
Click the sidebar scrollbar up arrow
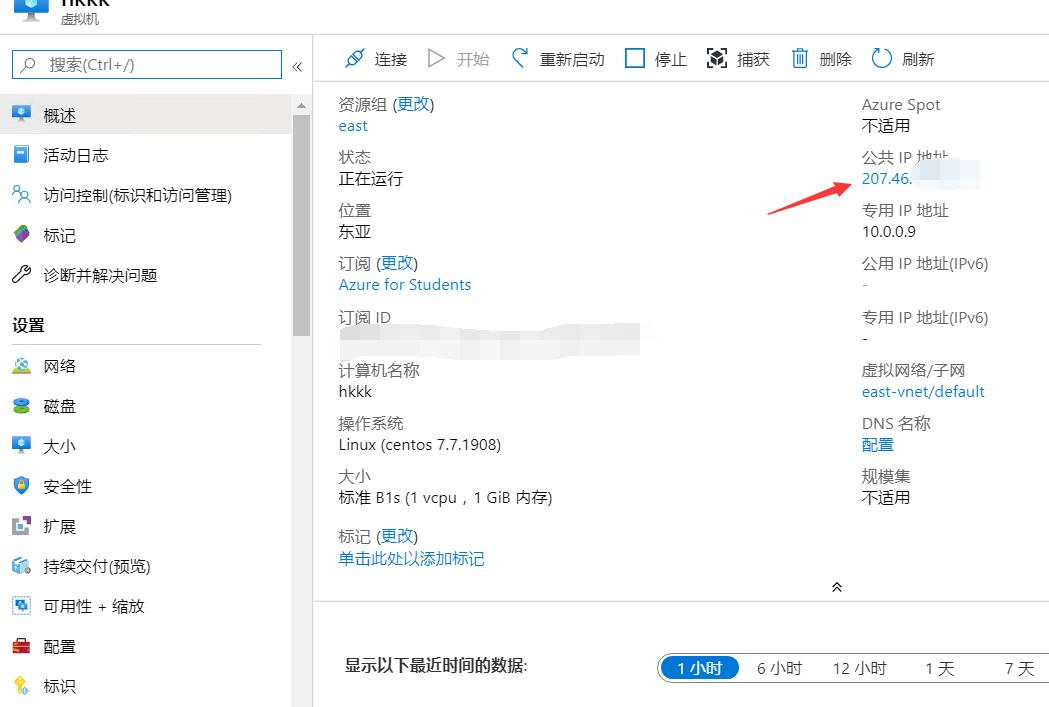click(x=301, y=106)
